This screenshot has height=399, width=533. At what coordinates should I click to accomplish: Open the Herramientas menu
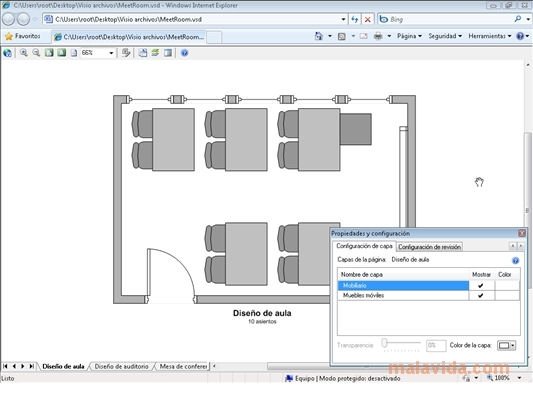coord(490,36)
